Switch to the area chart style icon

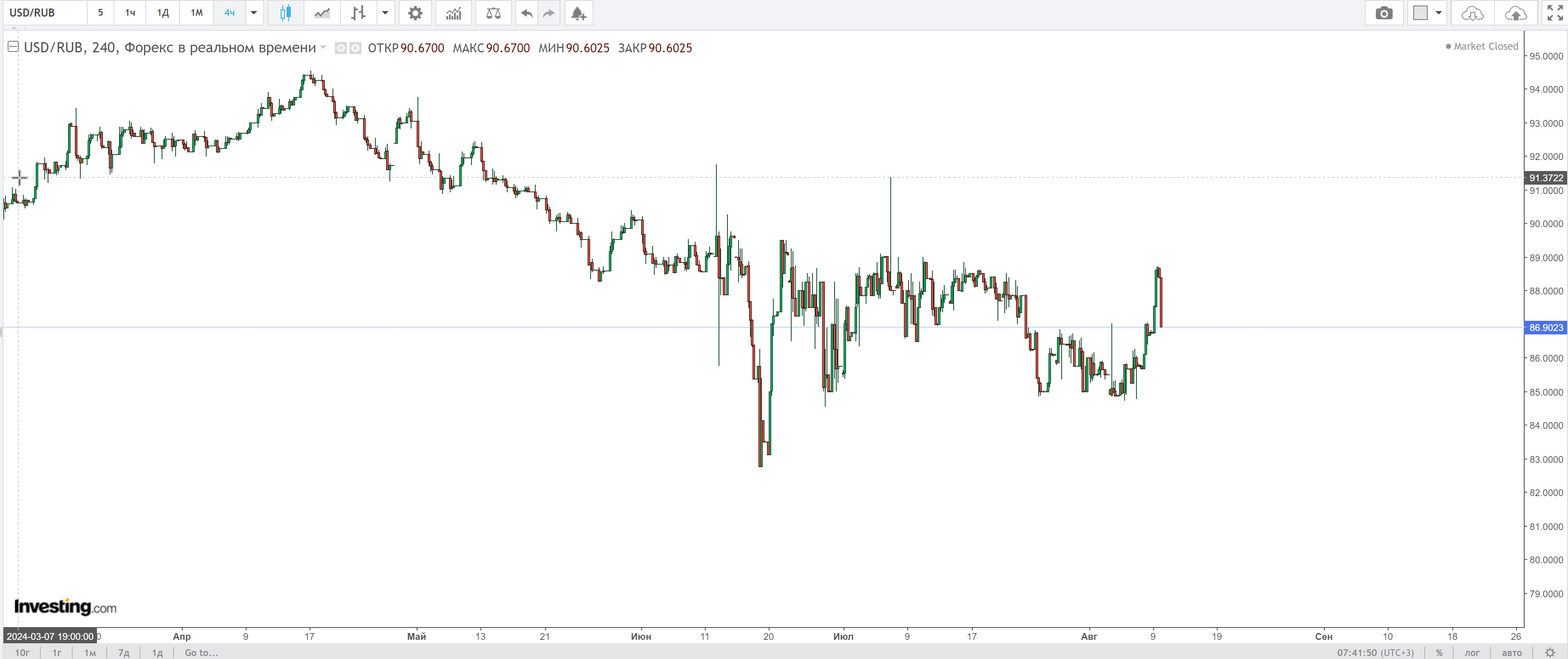tap(322, 13)
